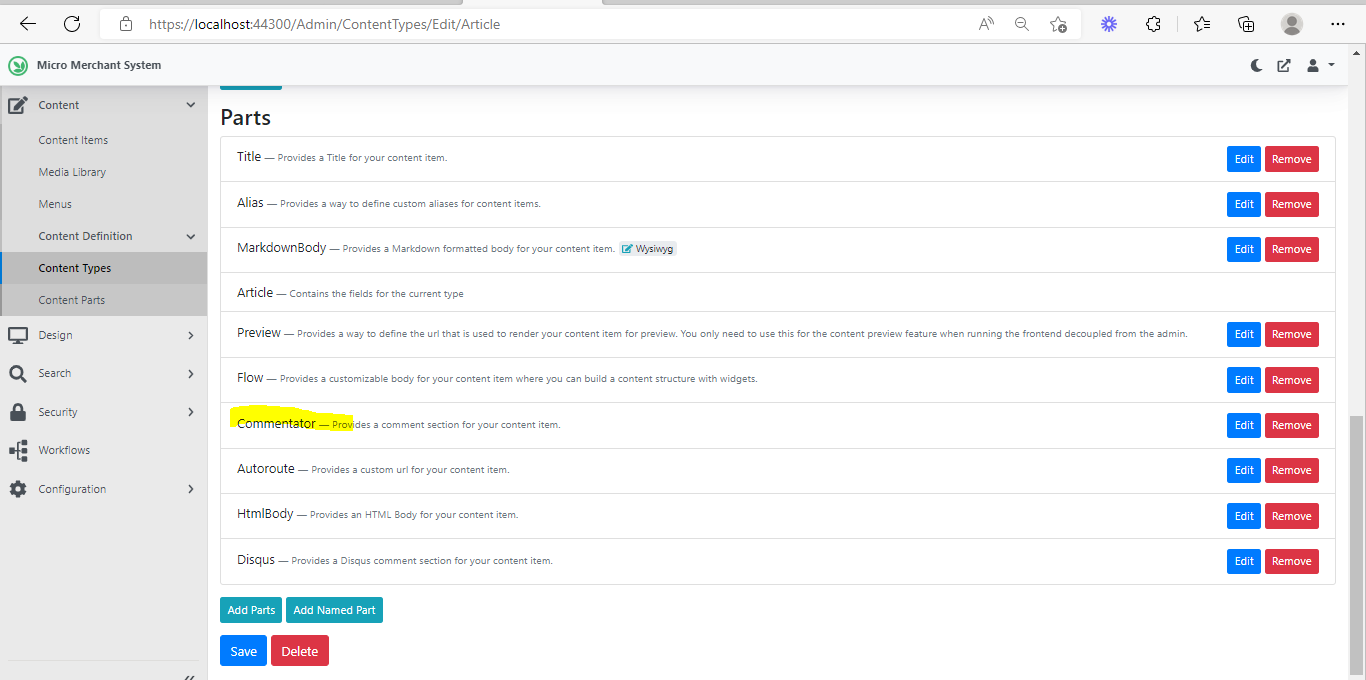The height and width of the screenshot is (680, 1366).
Task: Collapse the Content menu chevron
Action: 190,104
